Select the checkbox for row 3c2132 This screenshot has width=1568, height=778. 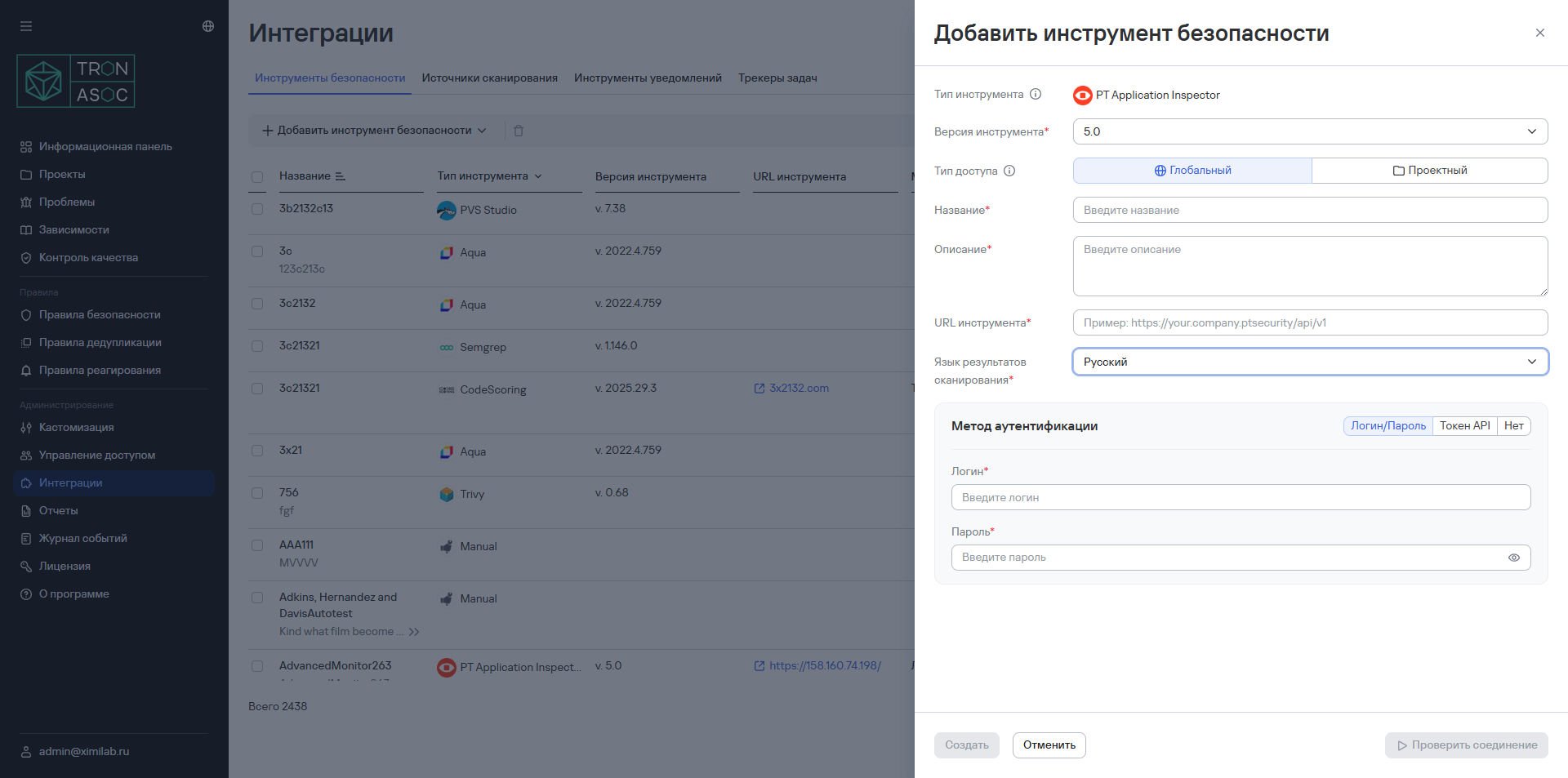point(257,303)
